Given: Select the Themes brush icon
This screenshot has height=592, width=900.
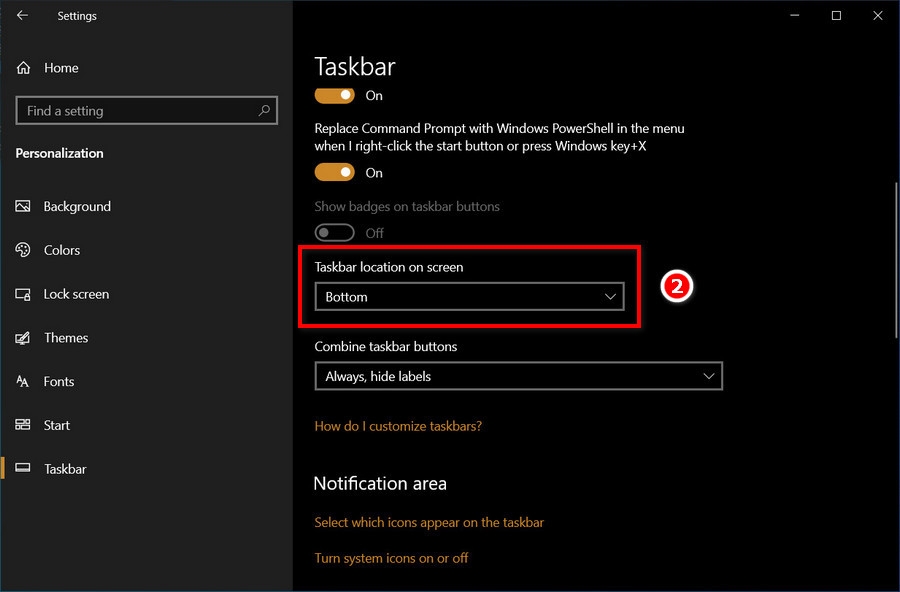Looking at the screenshot, I should coord(24,338).
